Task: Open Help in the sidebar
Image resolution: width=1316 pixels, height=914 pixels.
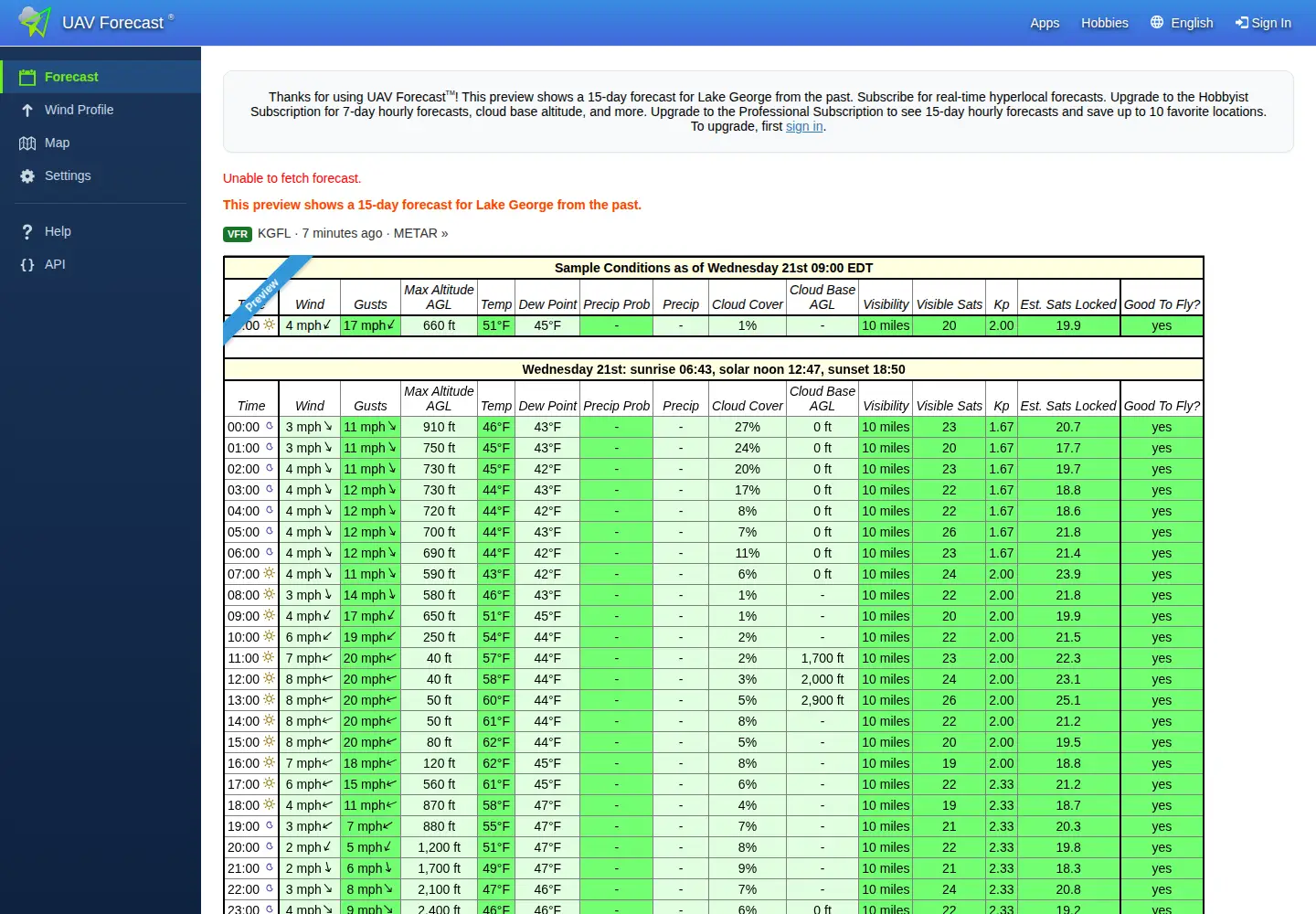Action: [101, 231]
